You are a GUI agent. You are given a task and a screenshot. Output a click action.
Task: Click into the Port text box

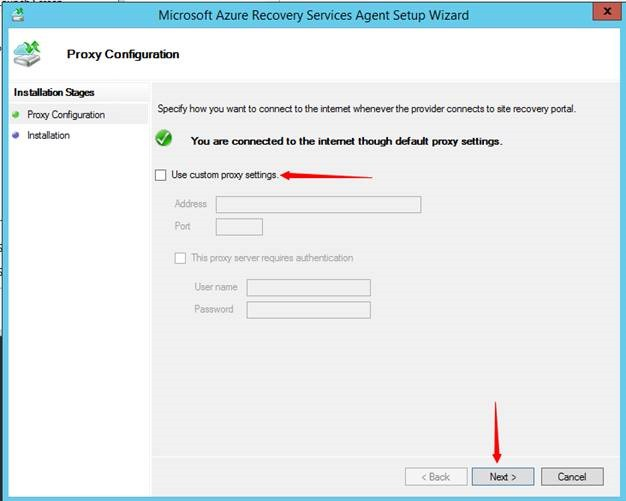tap(239, 227)
